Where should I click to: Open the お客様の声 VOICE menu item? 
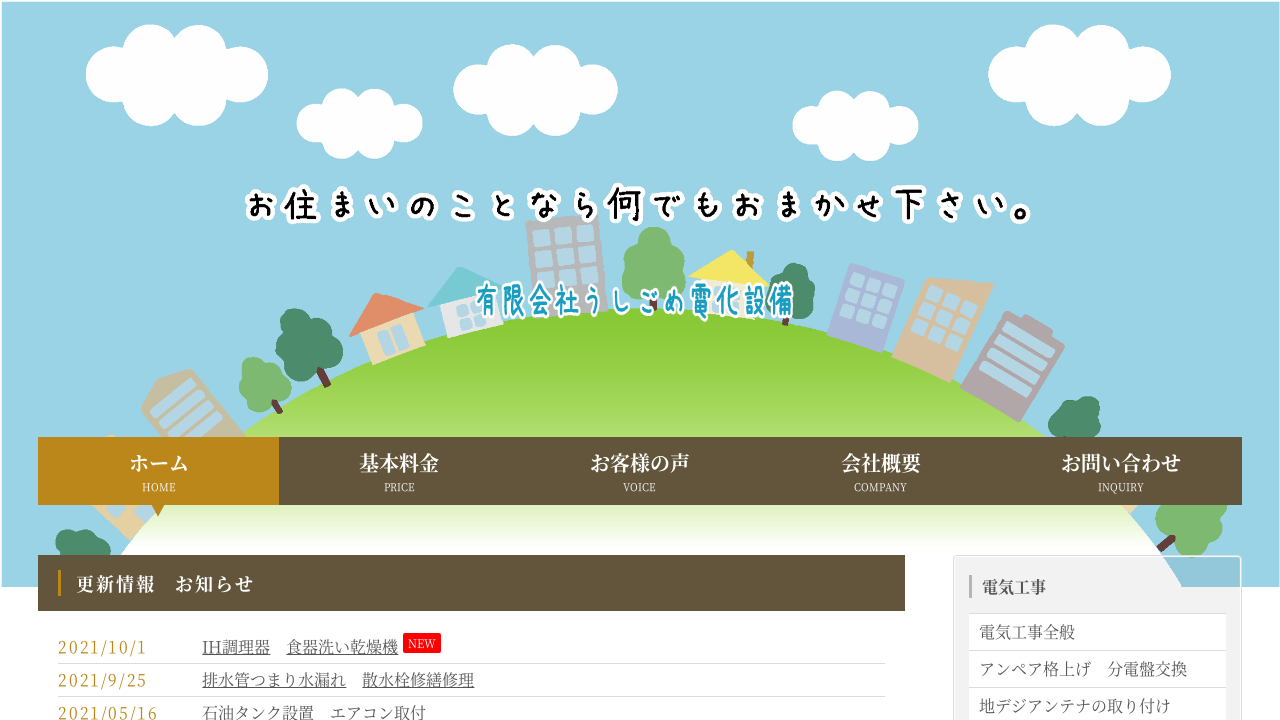(x=639, y=471)
